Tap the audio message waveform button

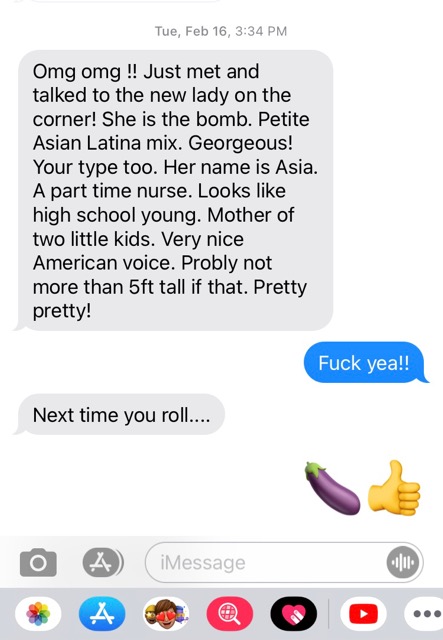[x=403, y=562]
